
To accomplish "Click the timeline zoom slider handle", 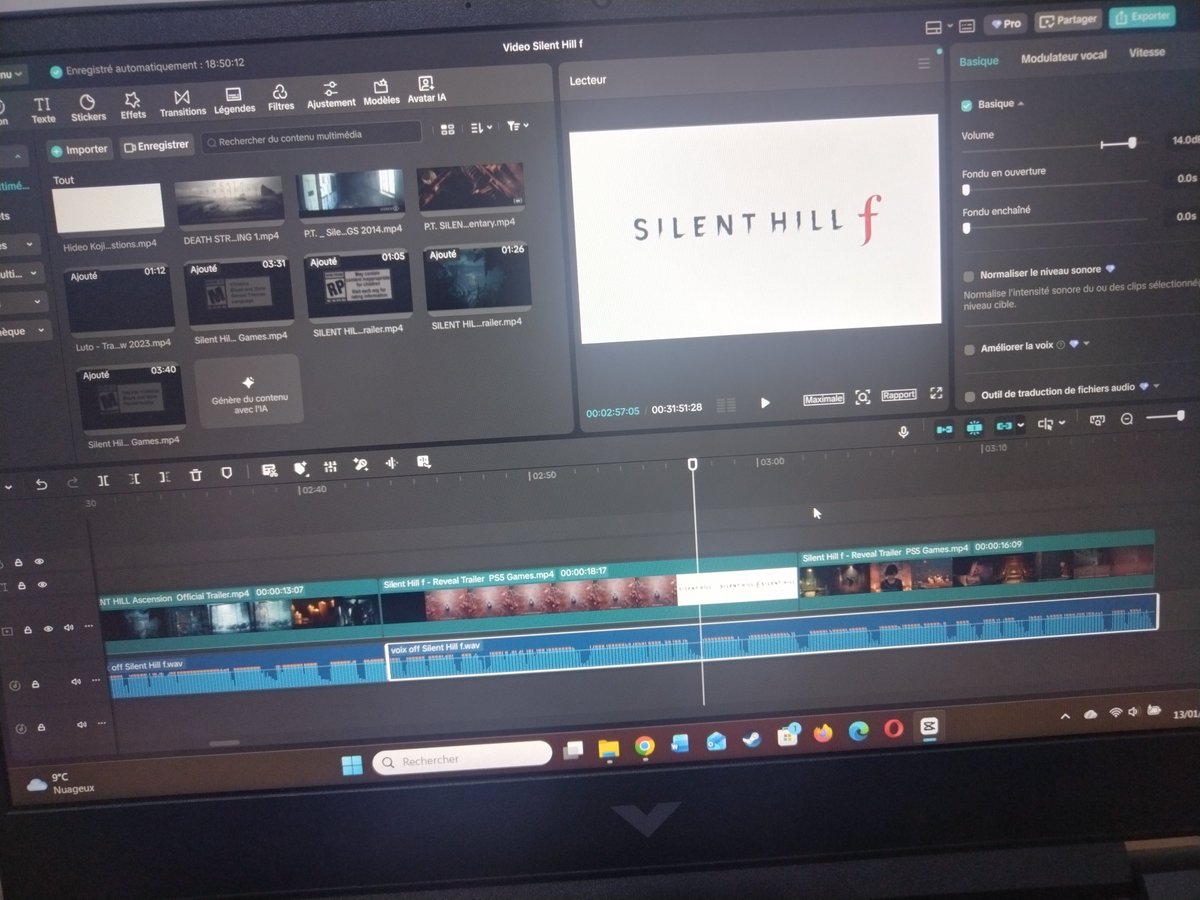I will click(x=1181, y=416).
